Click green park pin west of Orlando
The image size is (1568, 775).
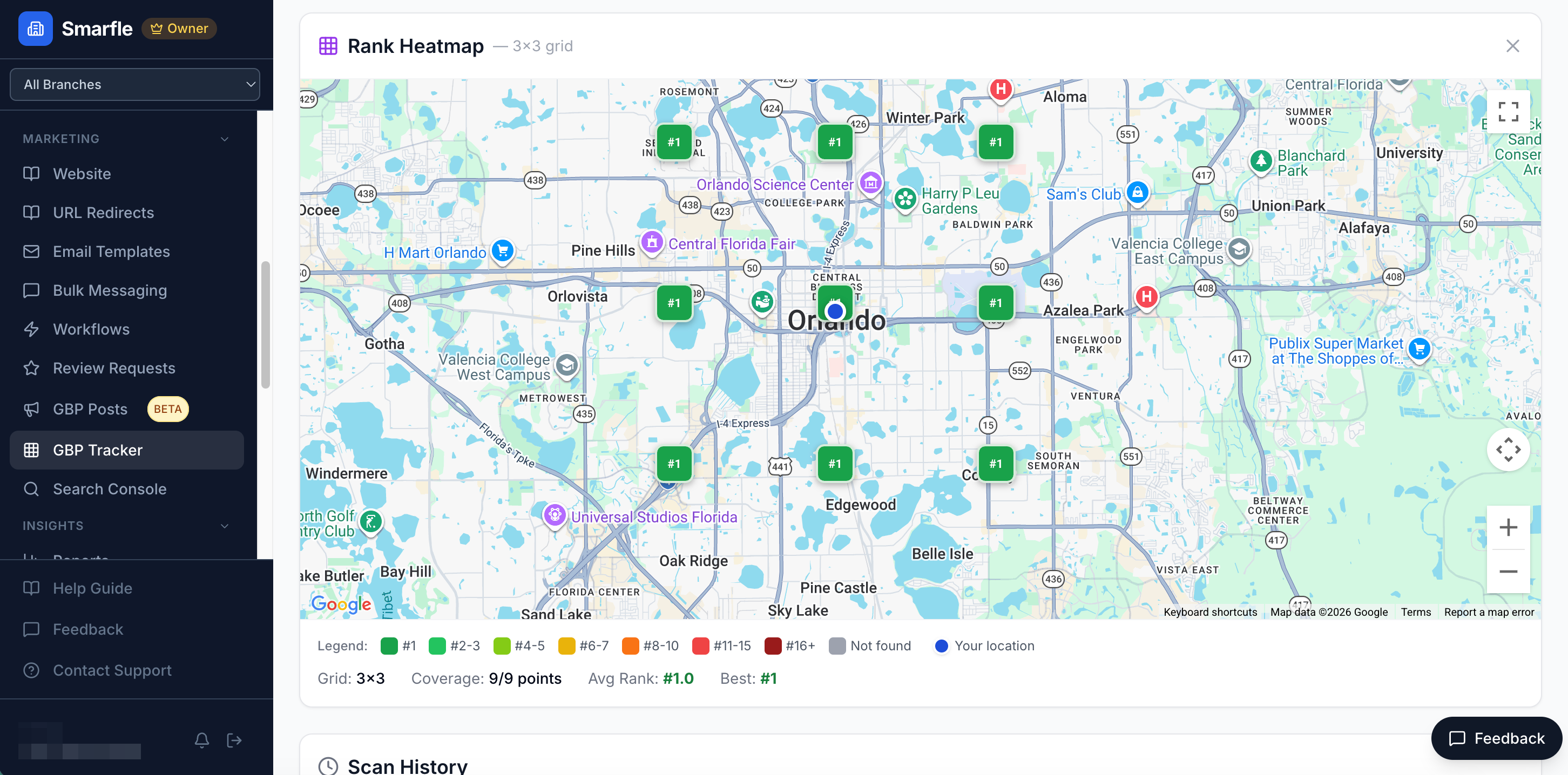762,301
